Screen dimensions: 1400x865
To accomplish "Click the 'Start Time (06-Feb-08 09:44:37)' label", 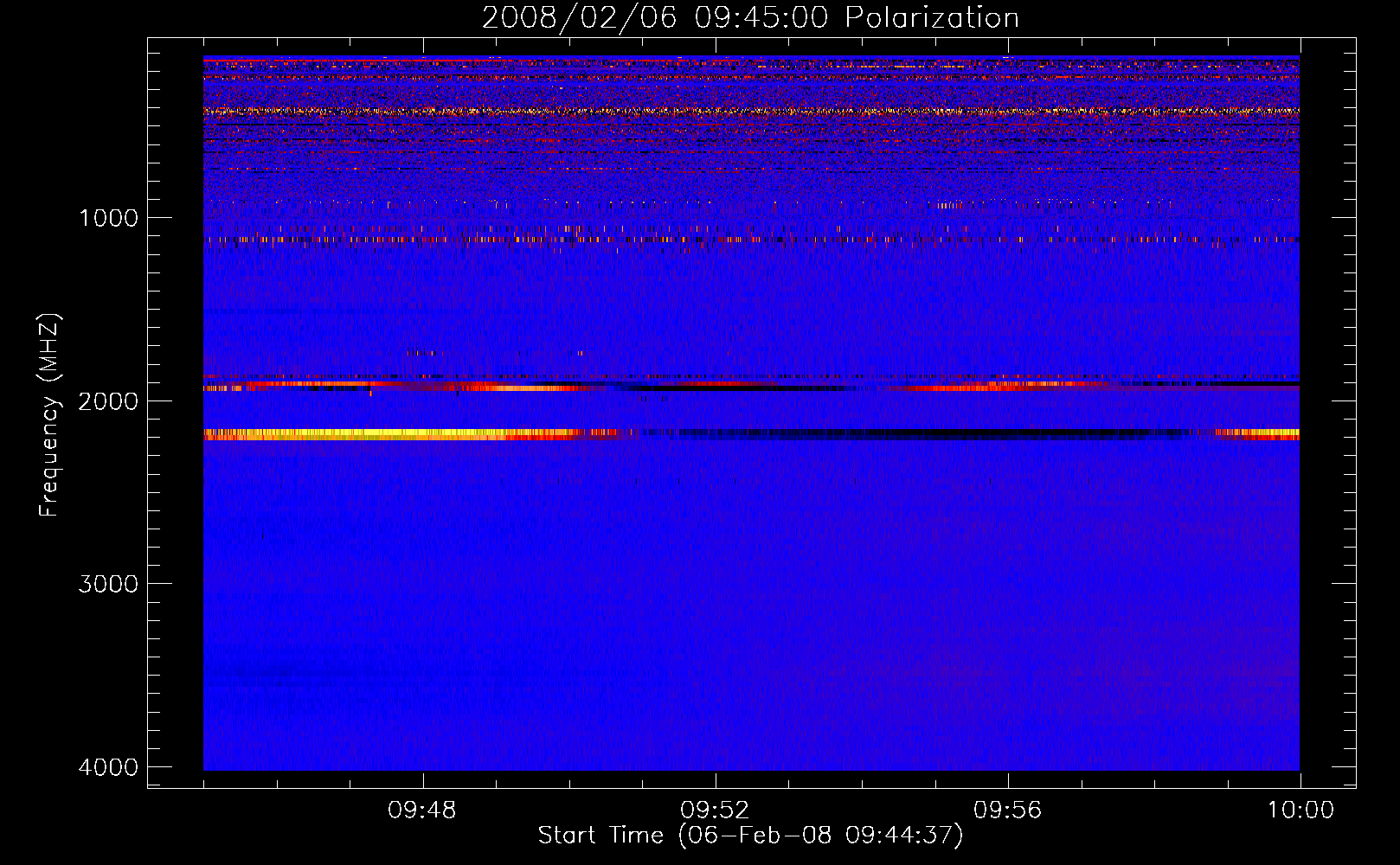I will pos(750,836).
